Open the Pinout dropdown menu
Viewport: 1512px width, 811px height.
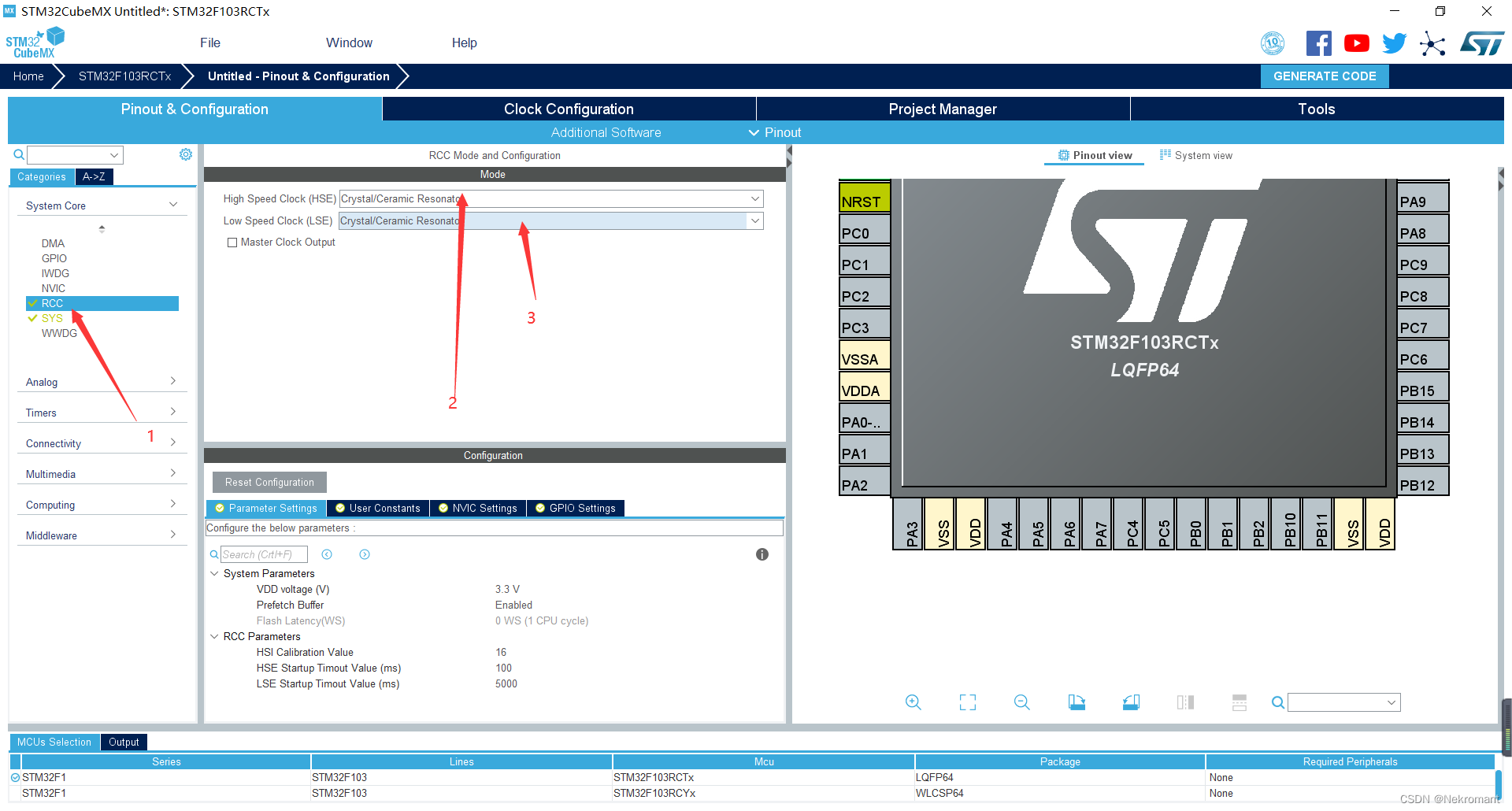[775, 132]
